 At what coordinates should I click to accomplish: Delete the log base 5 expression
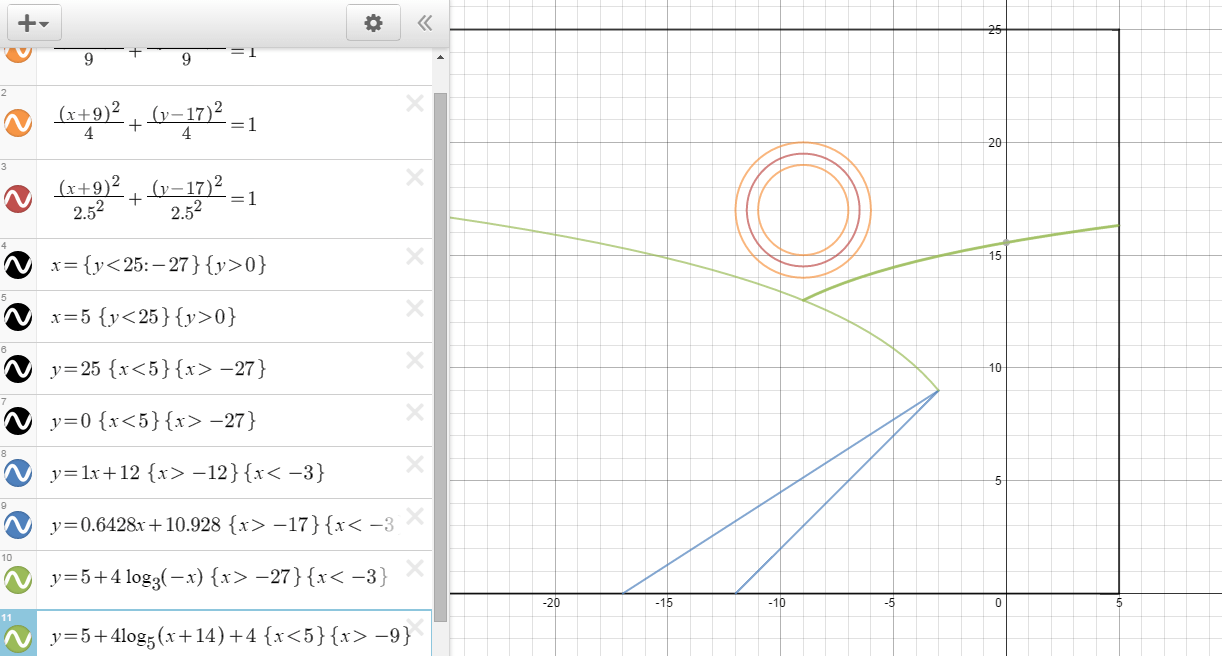click(x=415, y=627)
